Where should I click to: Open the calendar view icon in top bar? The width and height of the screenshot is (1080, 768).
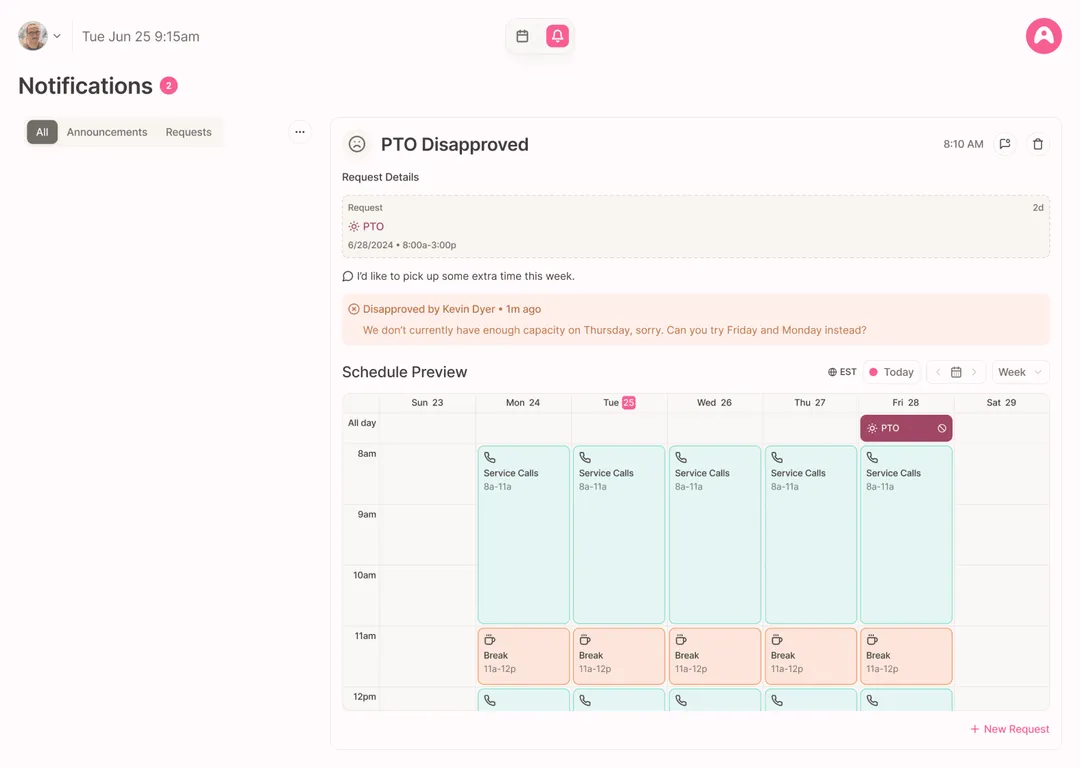(x=522, y=36)
